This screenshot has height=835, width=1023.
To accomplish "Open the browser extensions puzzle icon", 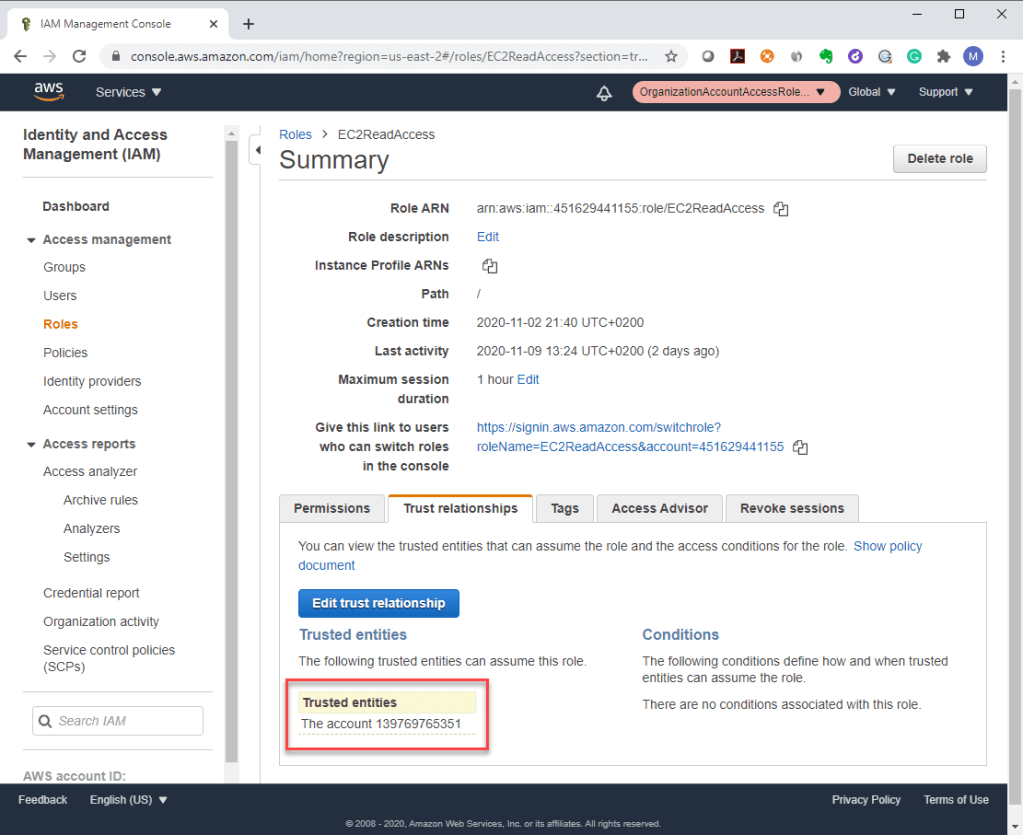I will pos(943,57).
